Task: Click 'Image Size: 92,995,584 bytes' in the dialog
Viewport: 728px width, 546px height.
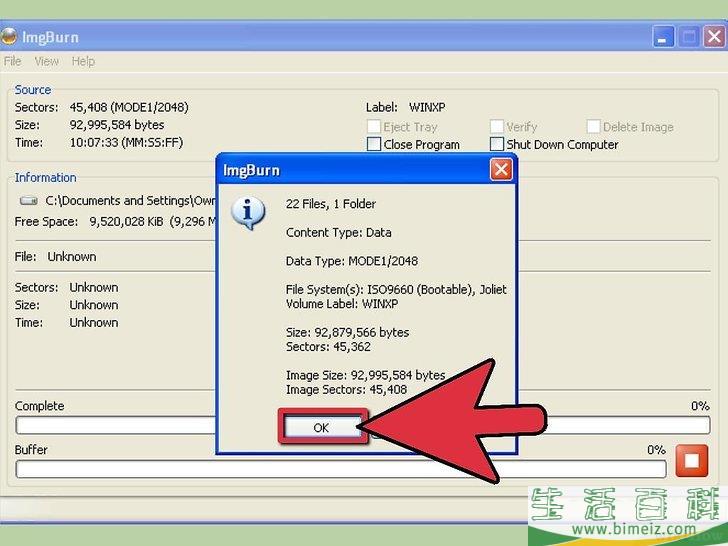Action: point(365,375)
